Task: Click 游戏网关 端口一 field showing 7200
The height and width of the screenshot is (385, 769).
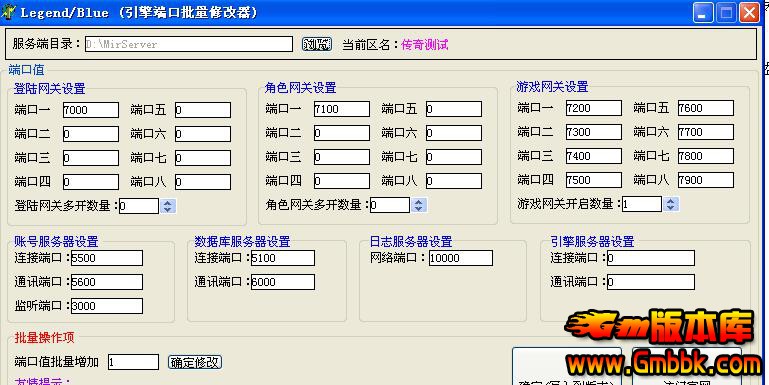Action: 593,108
